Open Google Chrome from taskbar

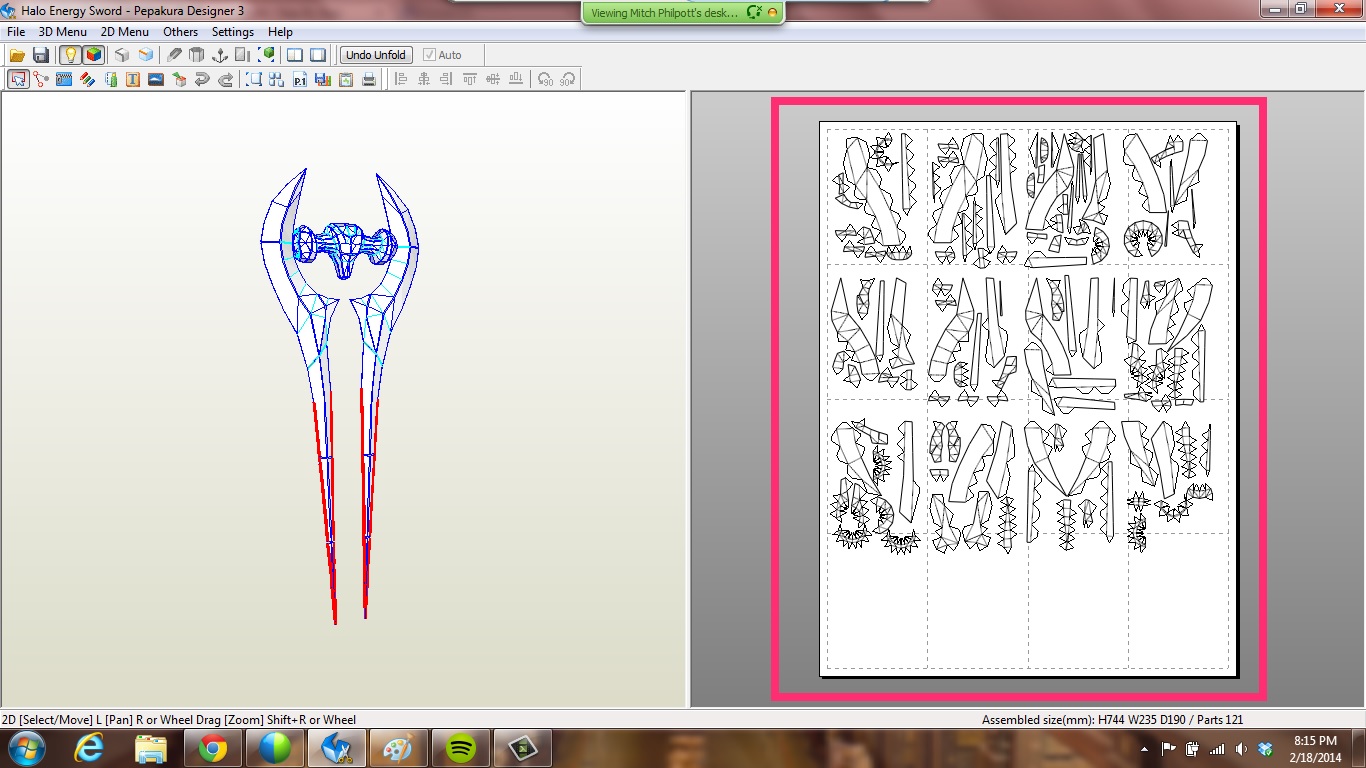pos(212,748)
